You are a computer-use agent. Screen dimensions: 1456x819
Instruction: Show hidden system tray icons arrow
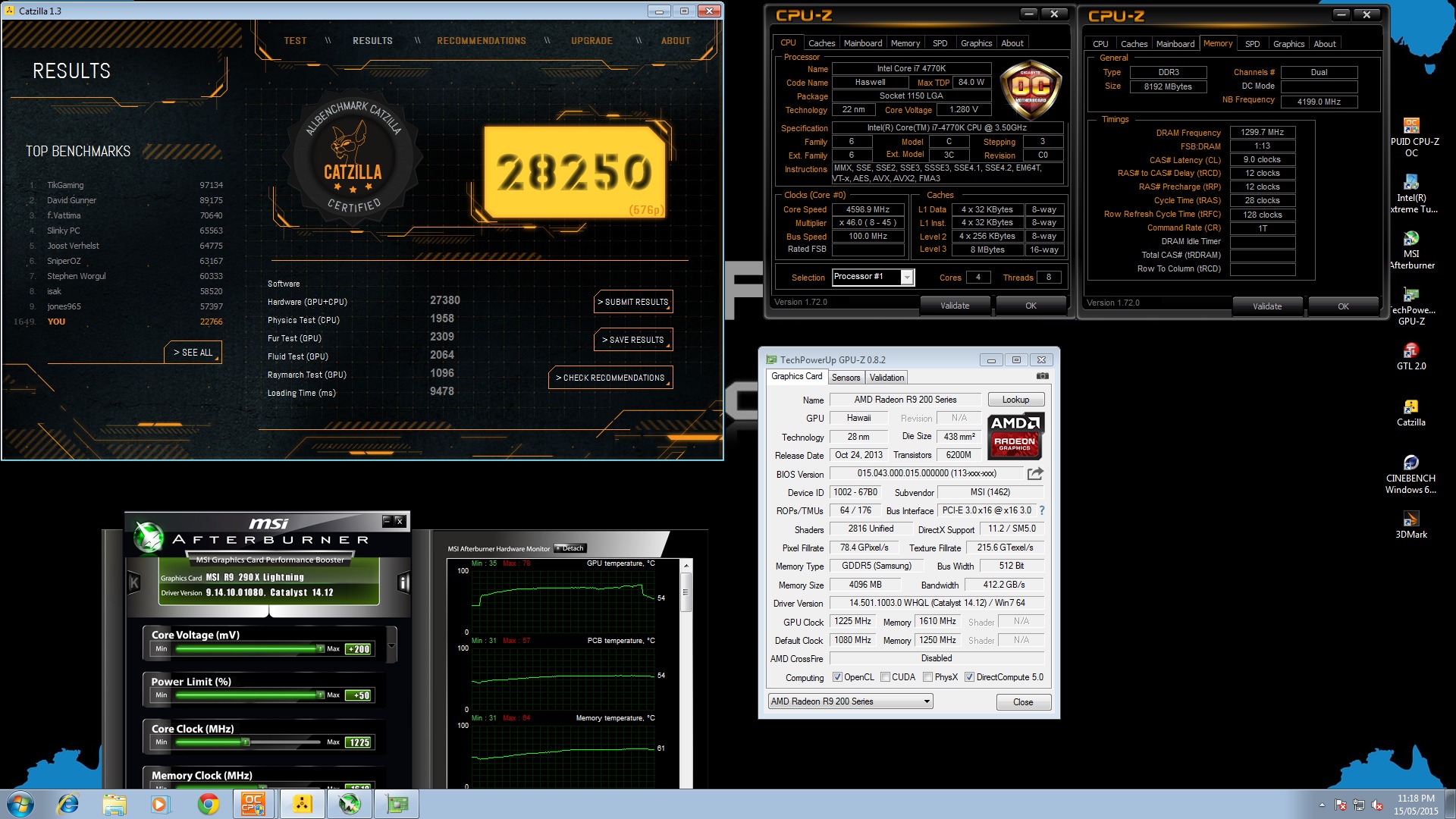coord(1322,805)
